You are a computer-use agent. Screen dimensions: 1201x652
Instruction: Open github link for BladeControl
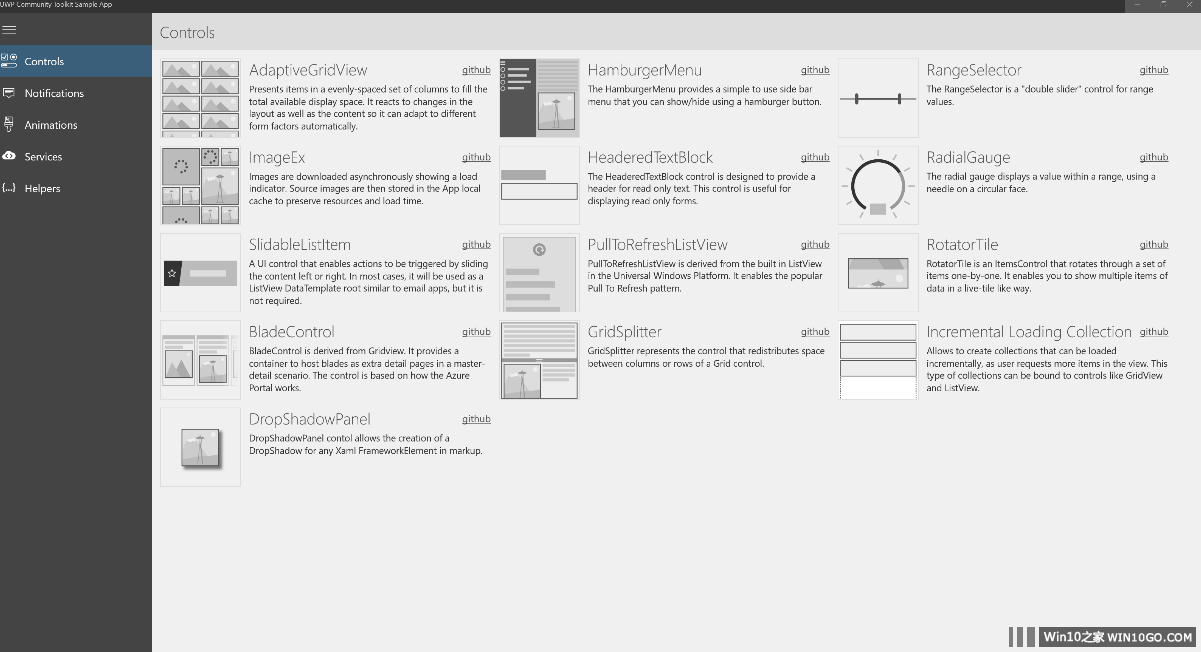(476, 331)
